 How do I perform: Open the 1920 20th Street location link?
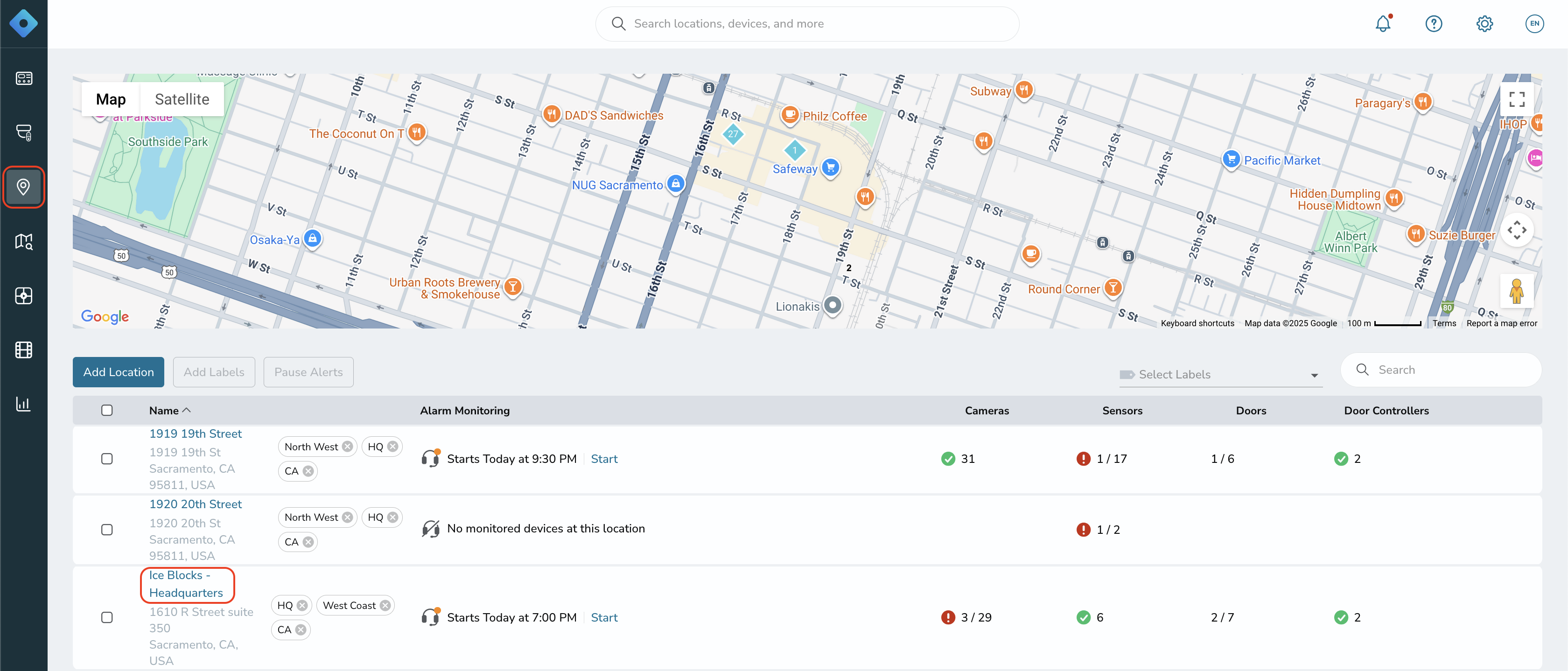point(196,504)
